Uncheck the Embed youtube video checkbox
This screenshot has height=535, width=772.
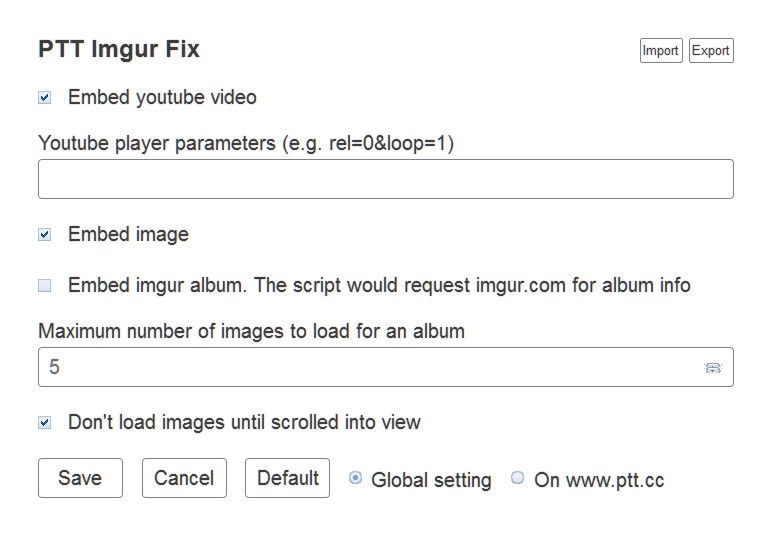pyautogui.click(x=45, y=98)
